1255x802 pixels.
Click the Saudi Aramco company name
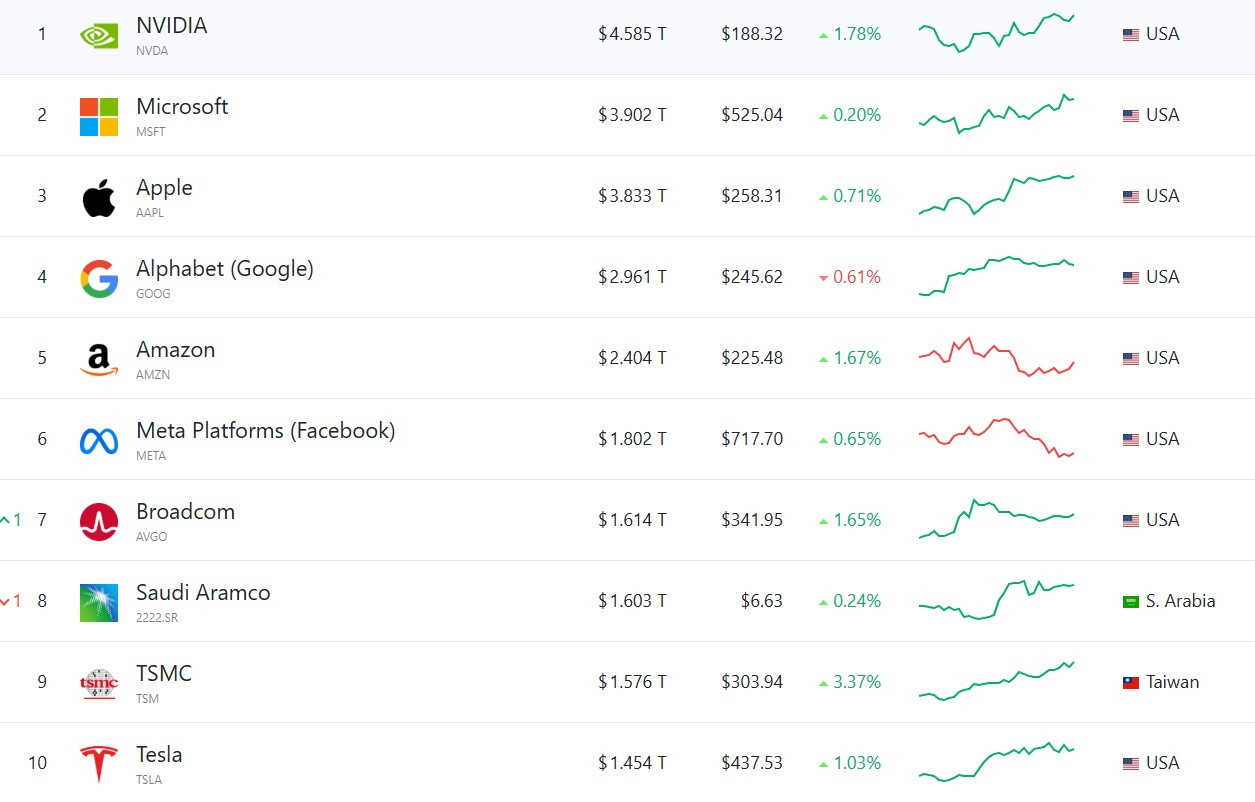(203, 593)
